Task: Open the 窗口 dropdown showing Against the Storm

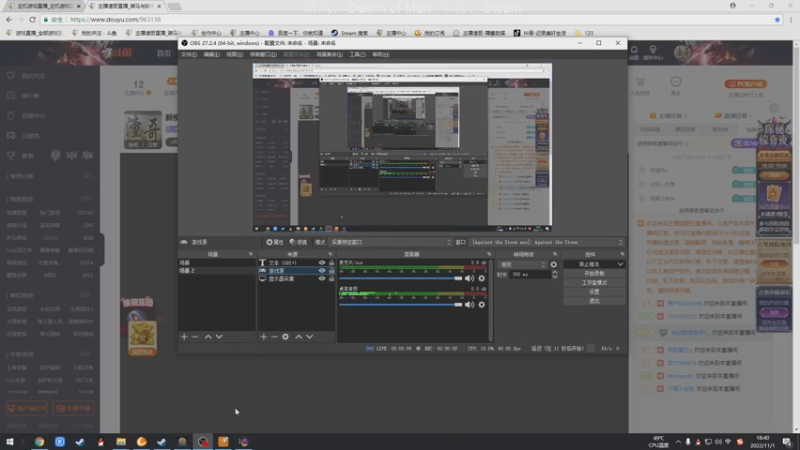Action: click(547, 242)
